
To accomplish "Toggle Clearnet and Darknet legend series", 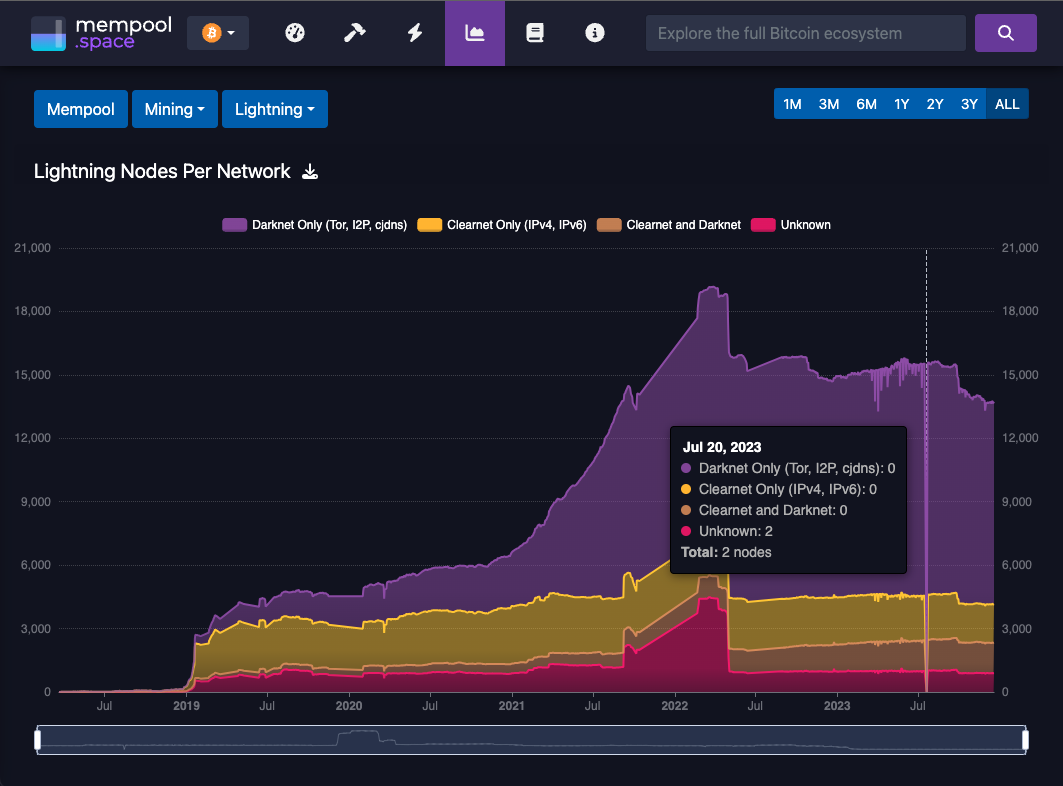I will point(669,225).
